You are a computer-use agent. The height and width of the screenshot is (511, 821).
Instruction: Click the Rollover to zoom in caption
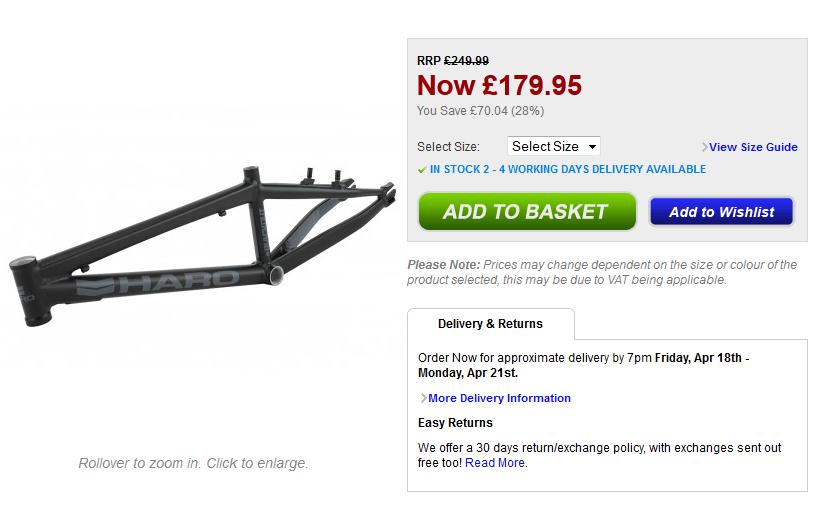point(193,463)
